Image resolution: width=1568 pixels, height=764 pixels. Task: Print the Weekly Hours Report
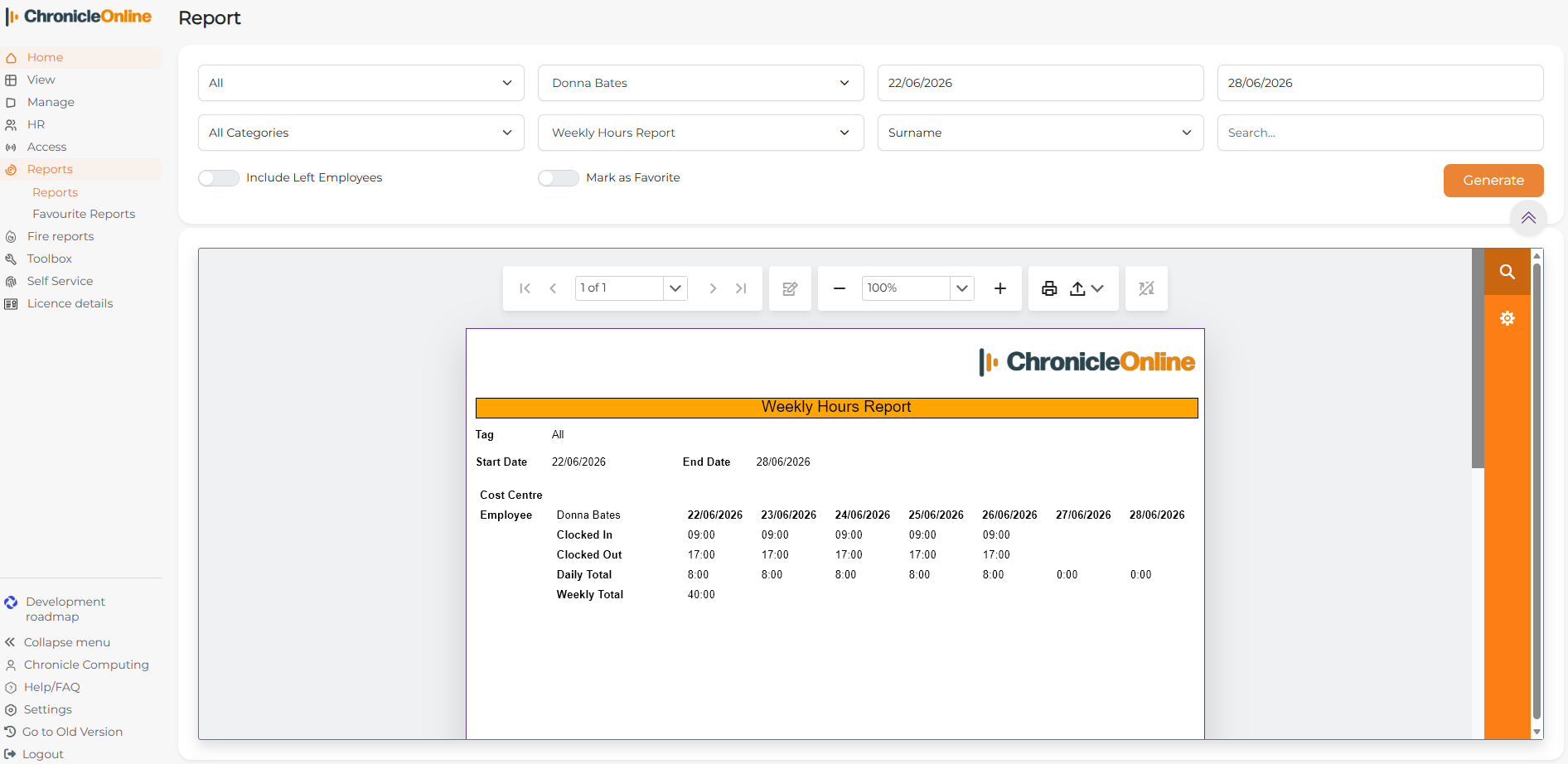tap(1049, 288)
